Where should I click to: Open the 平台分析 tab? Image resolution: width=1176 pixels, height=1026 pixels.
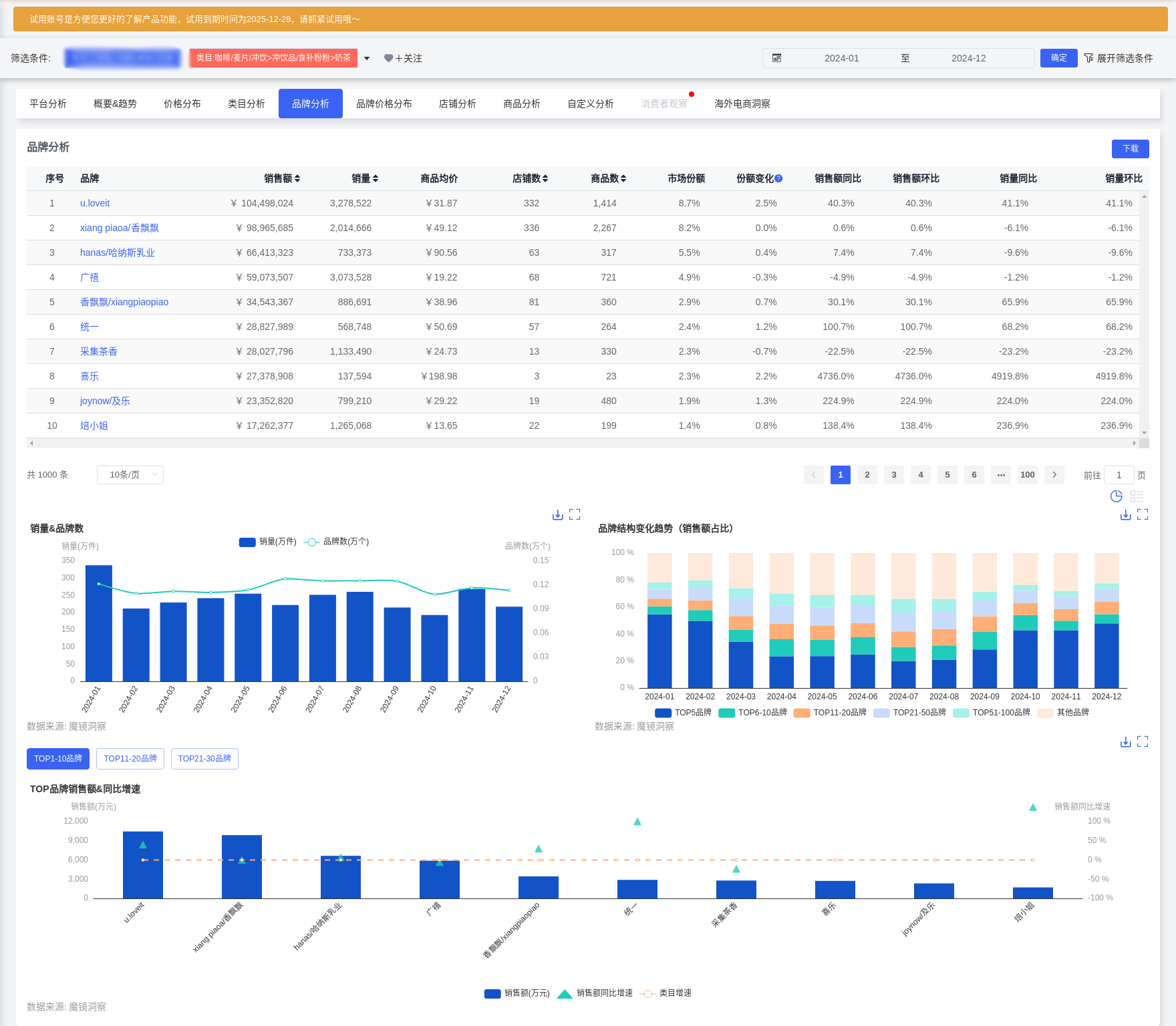point(48,104)
